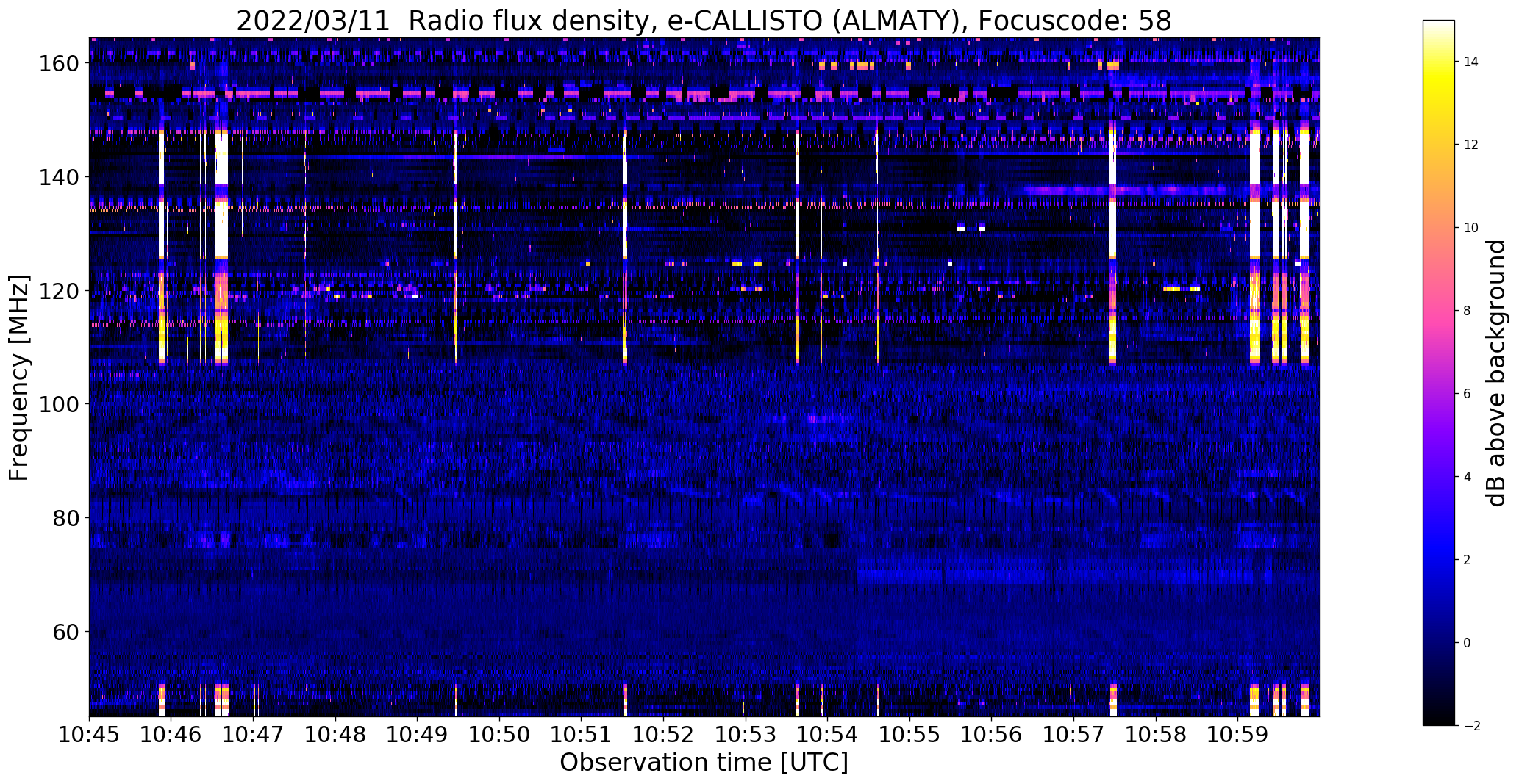Click the 10:45 time tick label
This screenshot has width=1519, height=784.
89,735
